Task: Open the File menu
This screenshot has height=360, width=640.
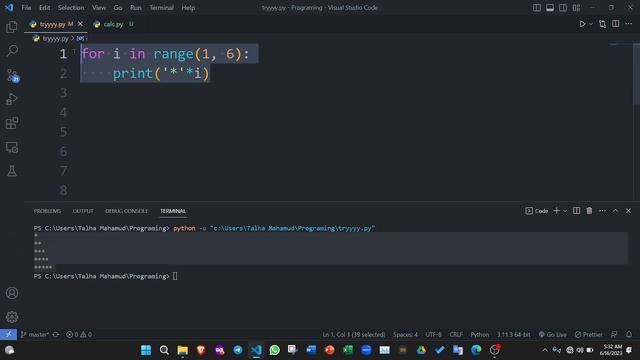Action: click(26, 8)
